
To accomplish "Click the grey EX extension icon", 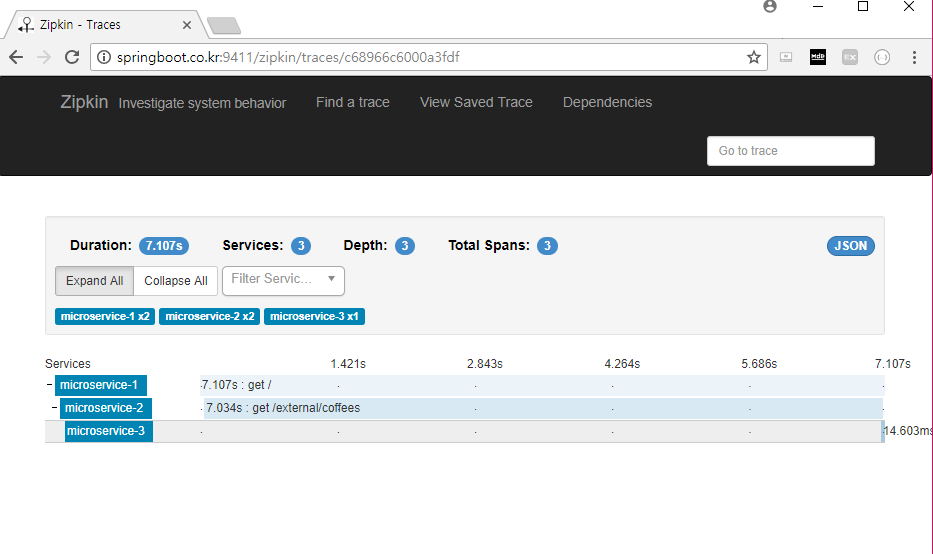I will [850, 57].
